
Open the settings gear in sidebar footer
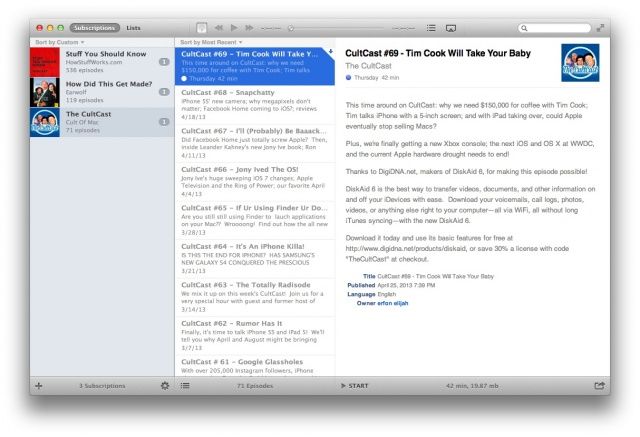pos(165,386)
